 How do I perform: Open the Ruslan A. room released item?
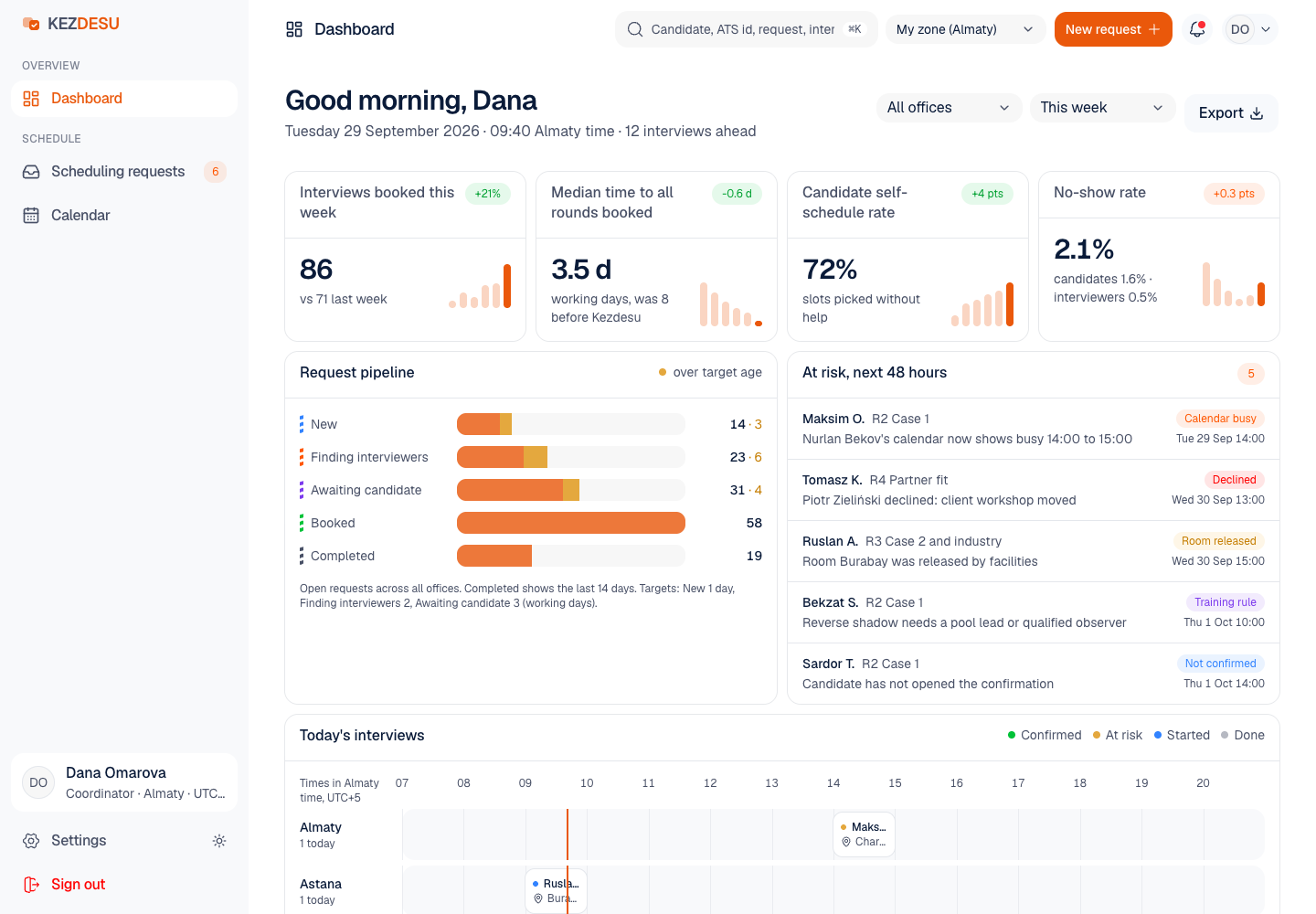pyautogui.click(x=1034, y=551)
